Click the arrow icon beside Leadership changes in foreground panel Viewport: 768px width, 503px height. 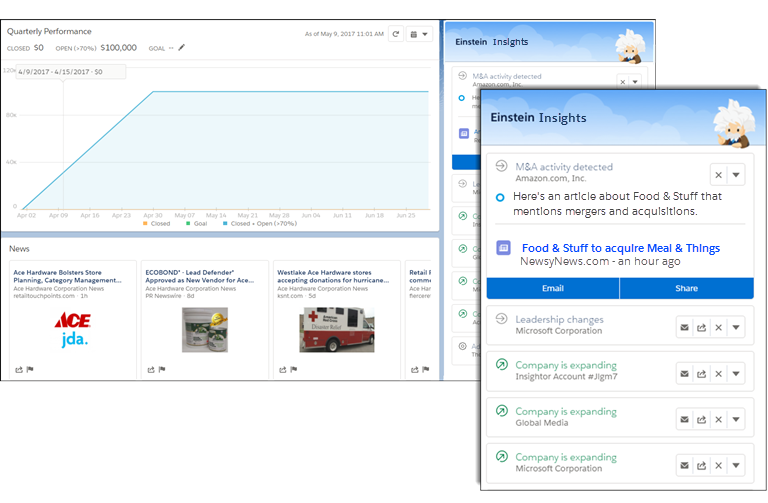[x=501, y=318]
